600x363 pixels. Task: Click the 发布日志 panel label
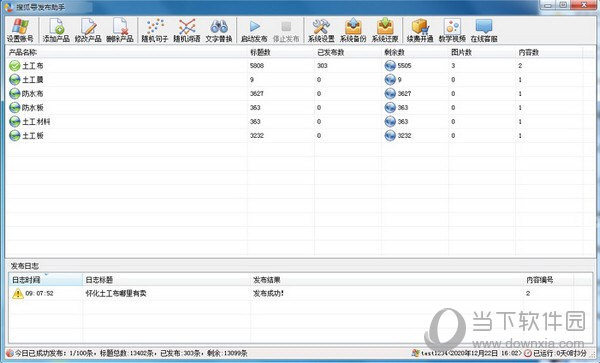[25, 266]
